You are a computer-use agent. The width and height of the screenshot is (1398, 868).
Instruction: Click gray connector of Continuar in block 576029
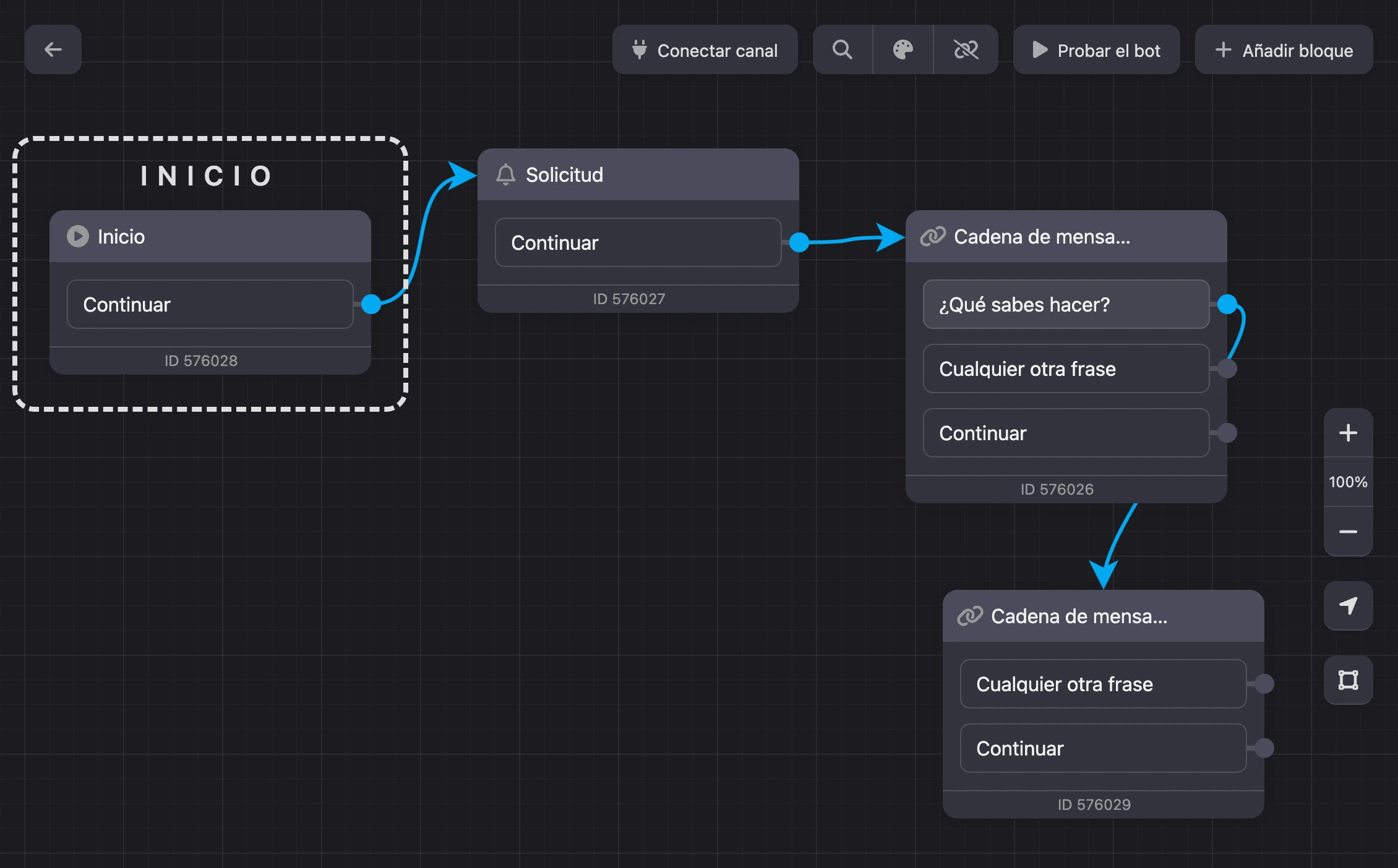(x=1264, y=748)
